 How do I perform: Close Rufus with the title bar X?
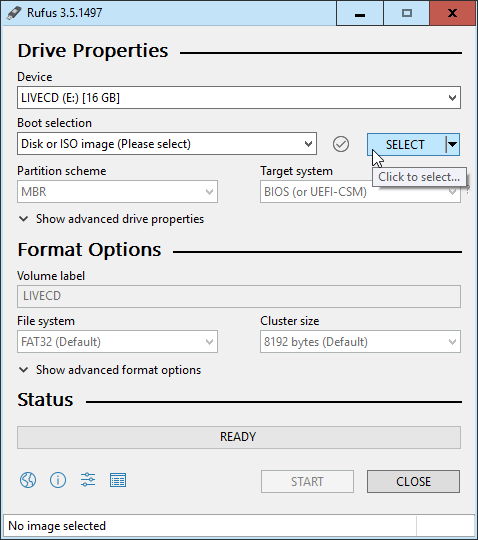coord(453,13)
